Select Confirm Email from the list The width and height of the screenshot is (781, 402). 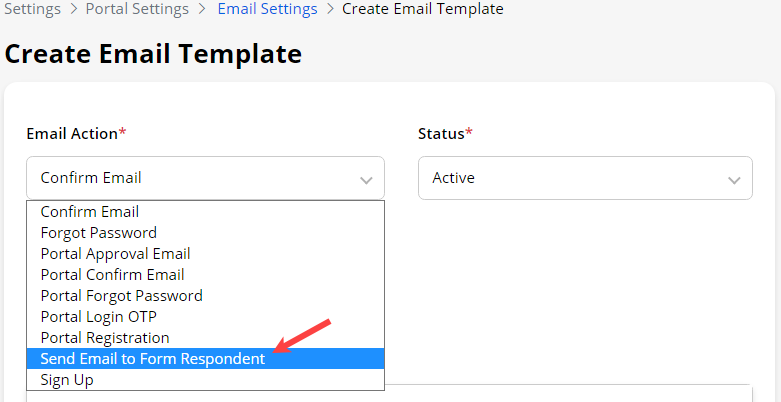[90, 212]
